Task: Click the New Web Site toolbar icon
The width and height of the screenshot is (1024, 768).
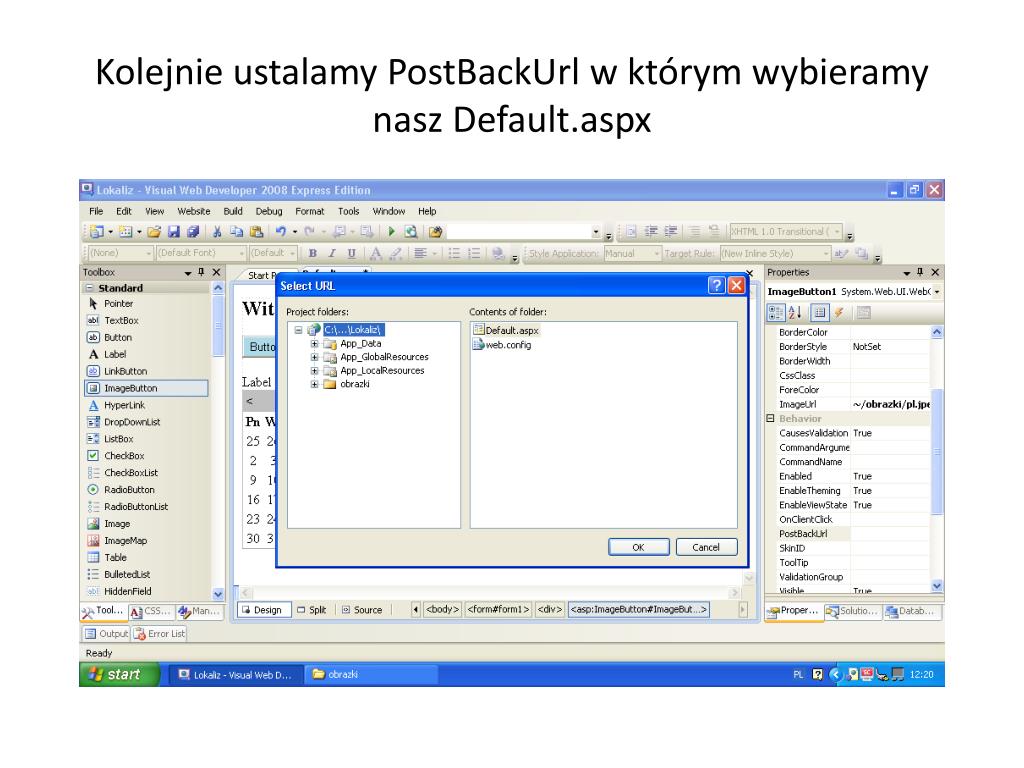Action: (x=97, y=232)
